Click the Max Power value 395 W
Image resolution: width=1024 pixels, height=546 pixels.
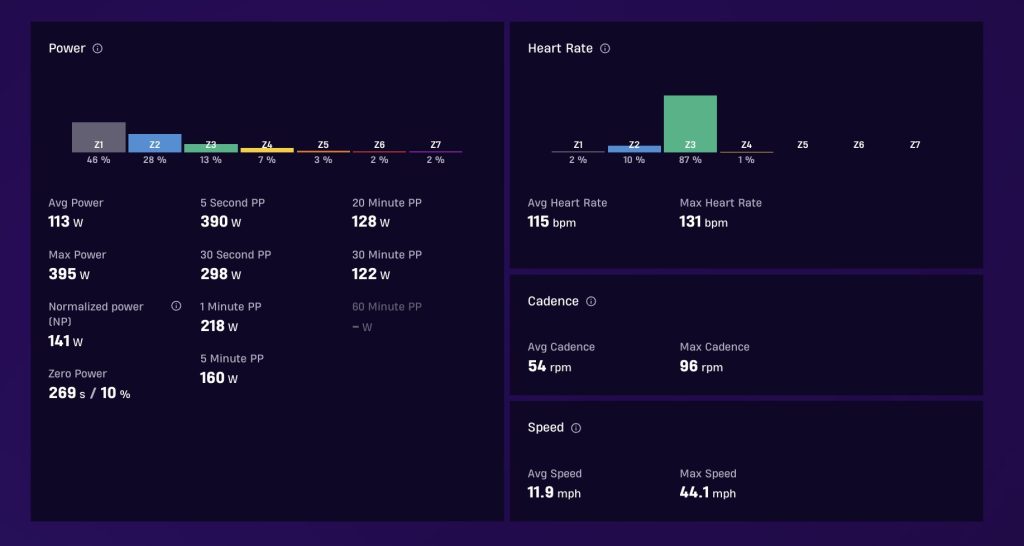pos(69,274)
